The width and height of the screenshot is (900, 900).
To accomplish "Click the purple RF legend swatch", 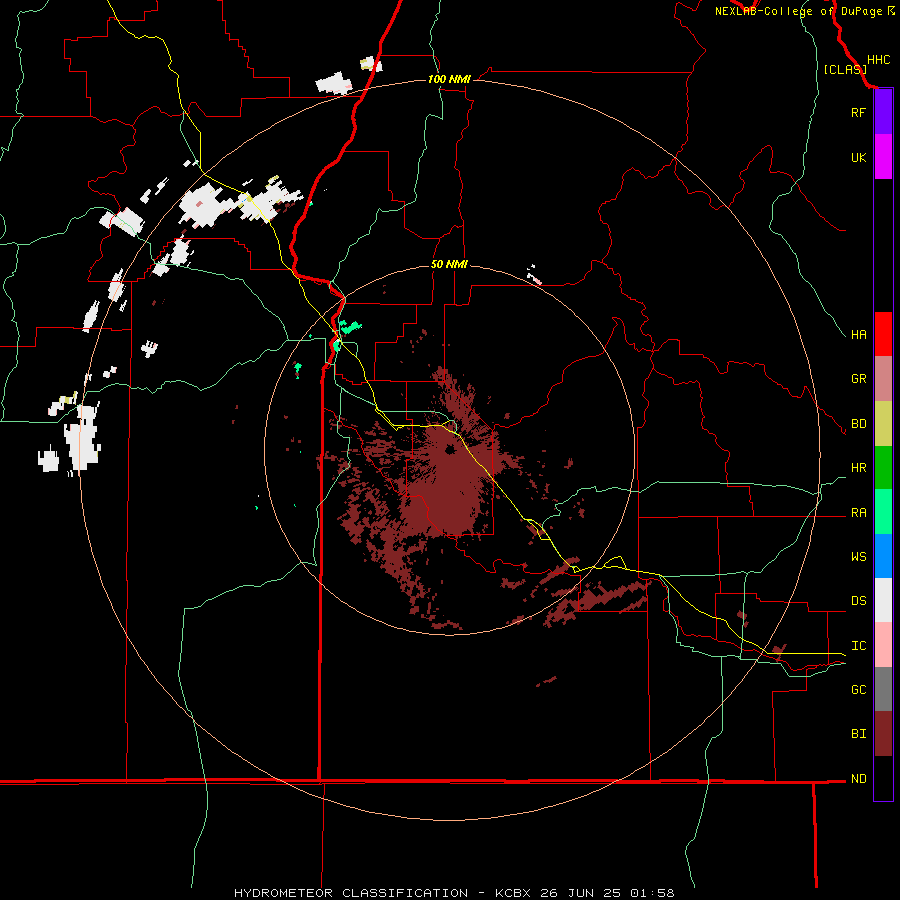I will pos(883,112).
